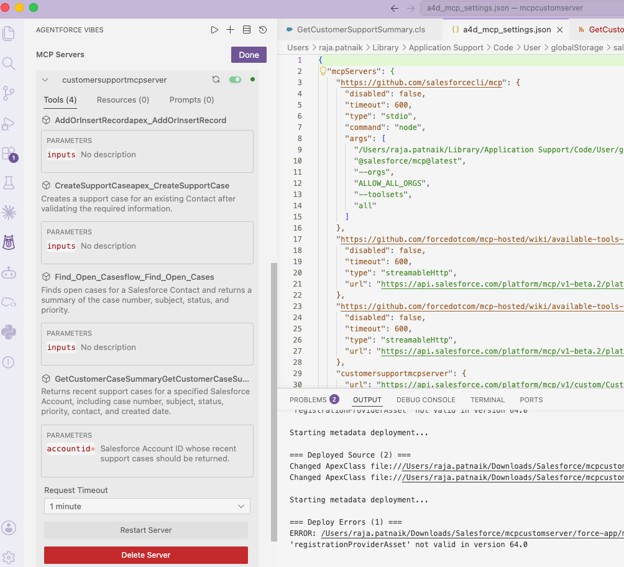Click the refresh icon for customersupportmcpserver
The height and width of the screenshot is (567, 624).
(x=216, y=80)
